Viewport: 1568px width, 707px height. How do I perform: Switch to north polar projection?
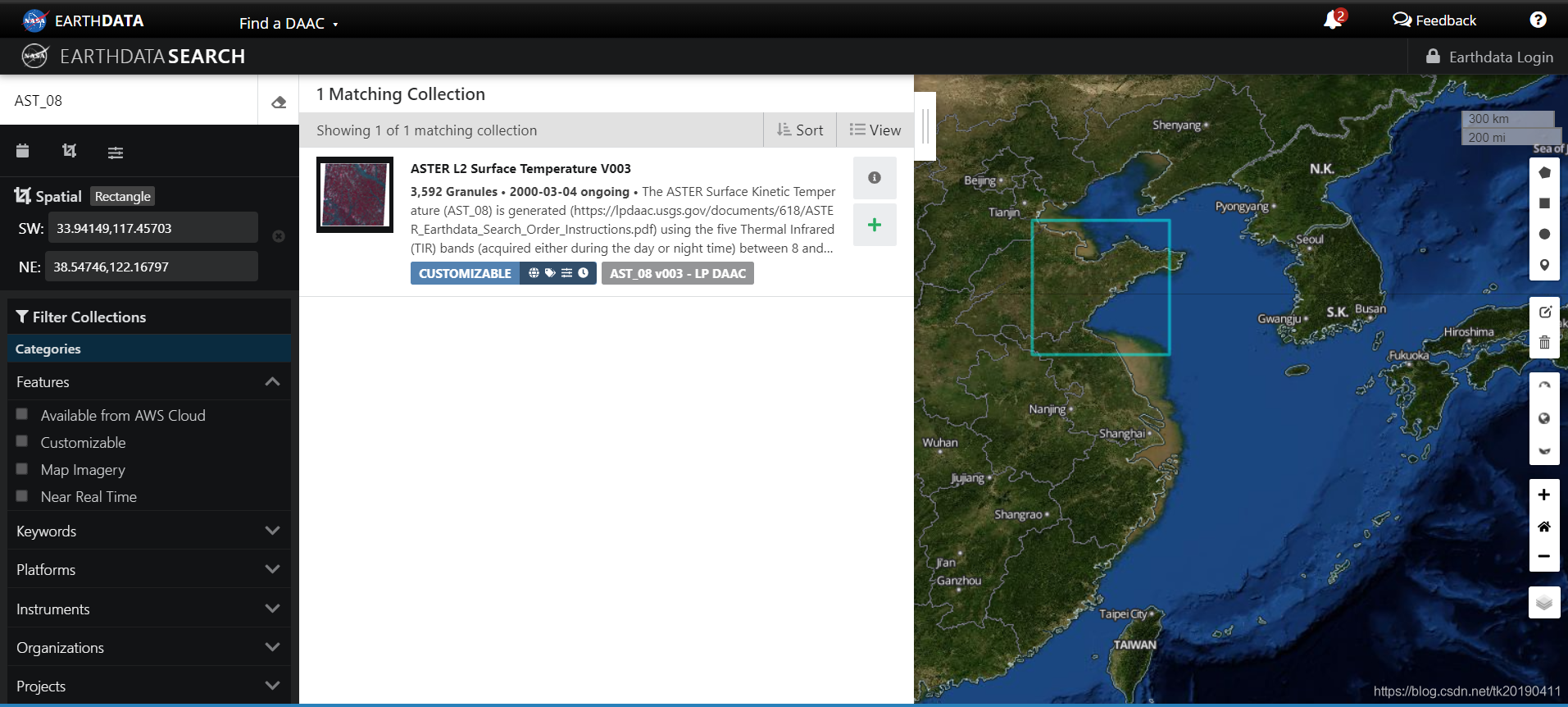pyautogui.click(x=1544, y=387)
